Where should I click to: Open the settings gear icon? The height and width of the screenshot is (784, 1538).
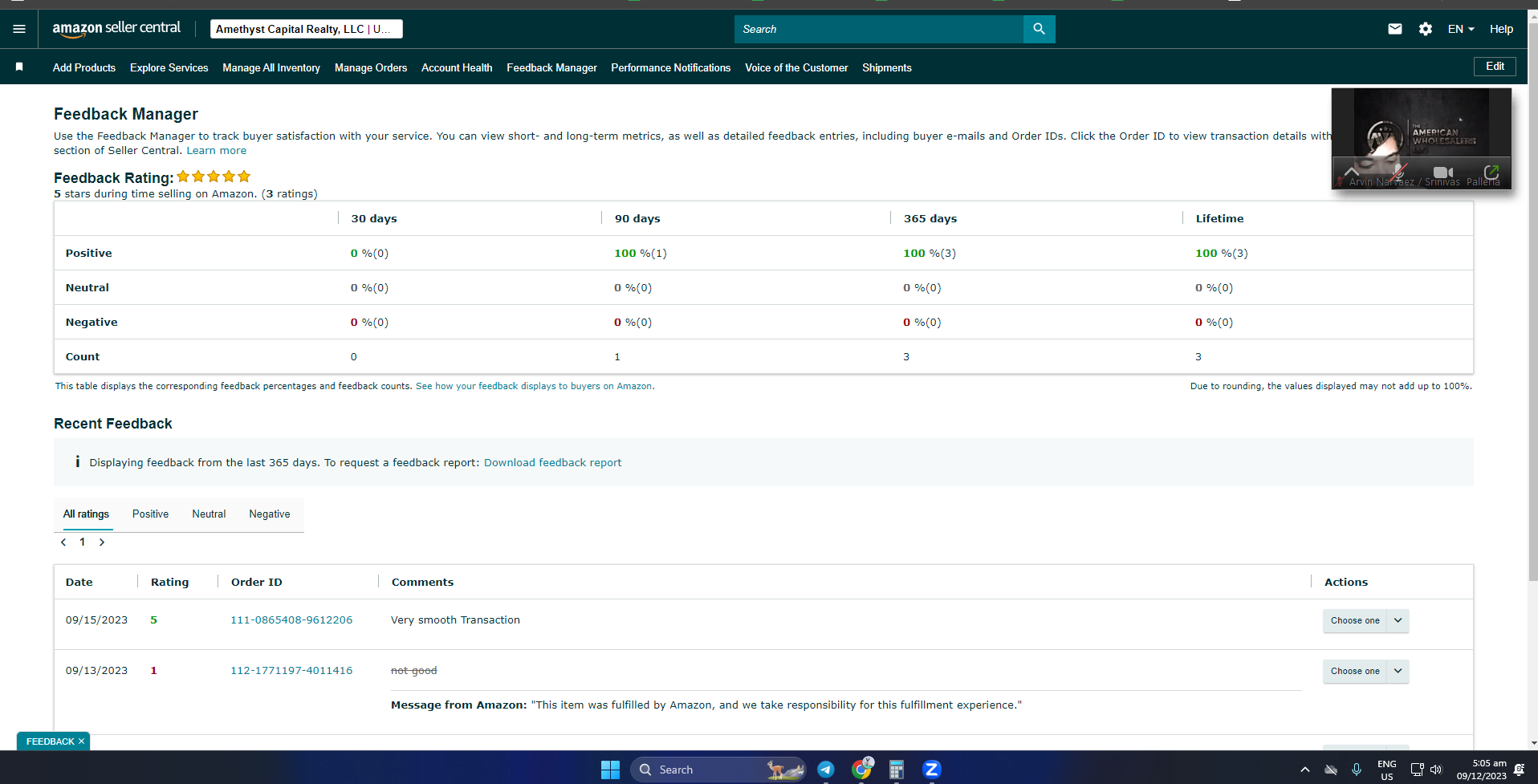1426,29
